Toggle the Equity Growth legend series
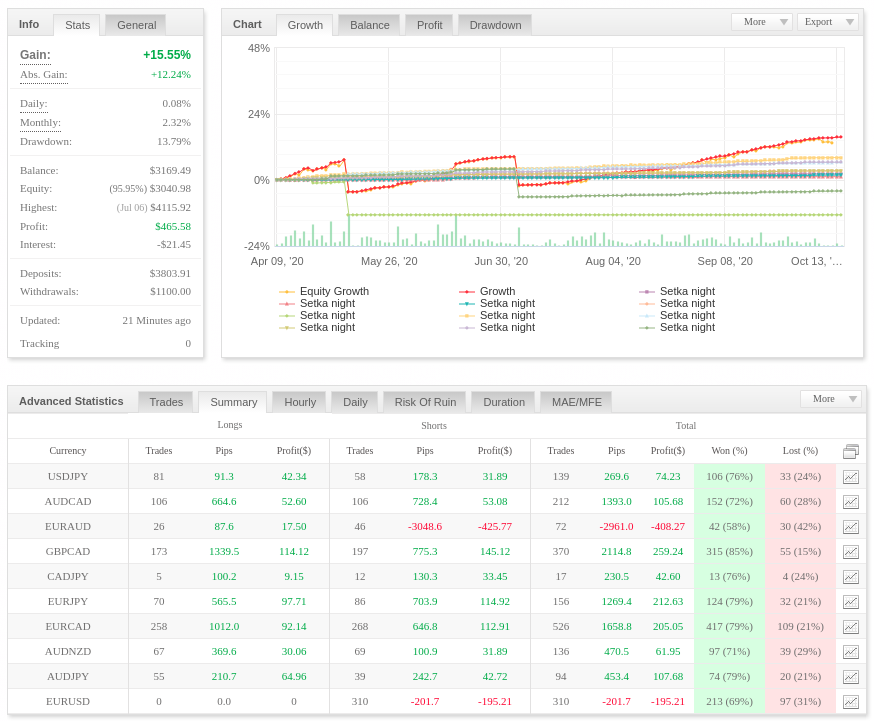 point(324,291)
